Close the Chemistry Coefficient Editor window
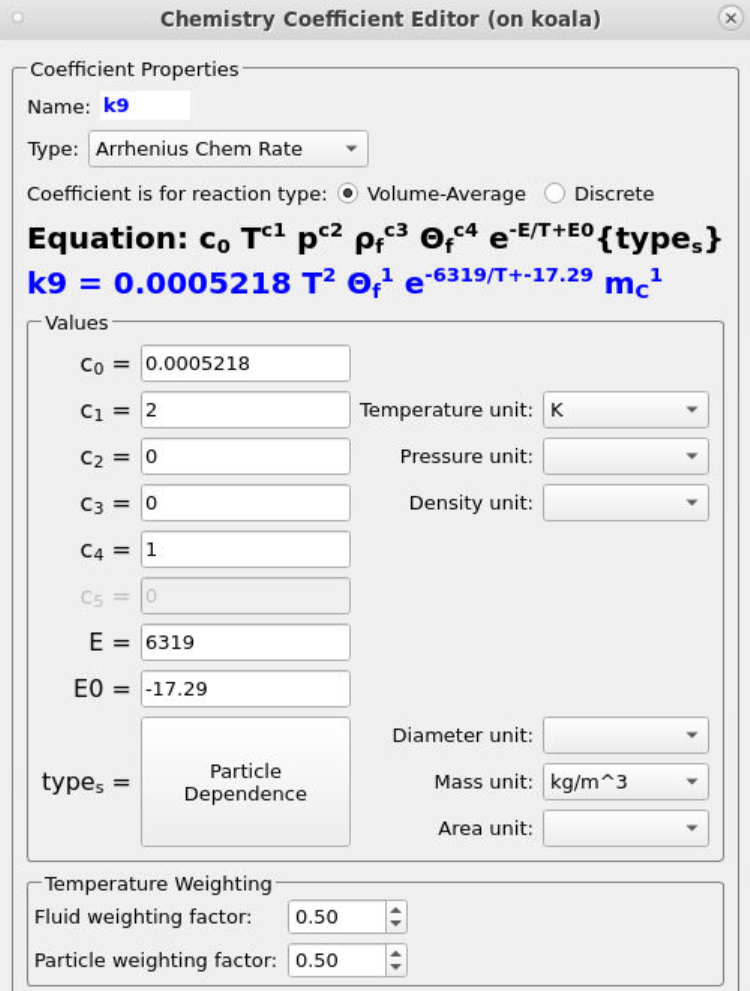750x991 pixels. [729, 18]
